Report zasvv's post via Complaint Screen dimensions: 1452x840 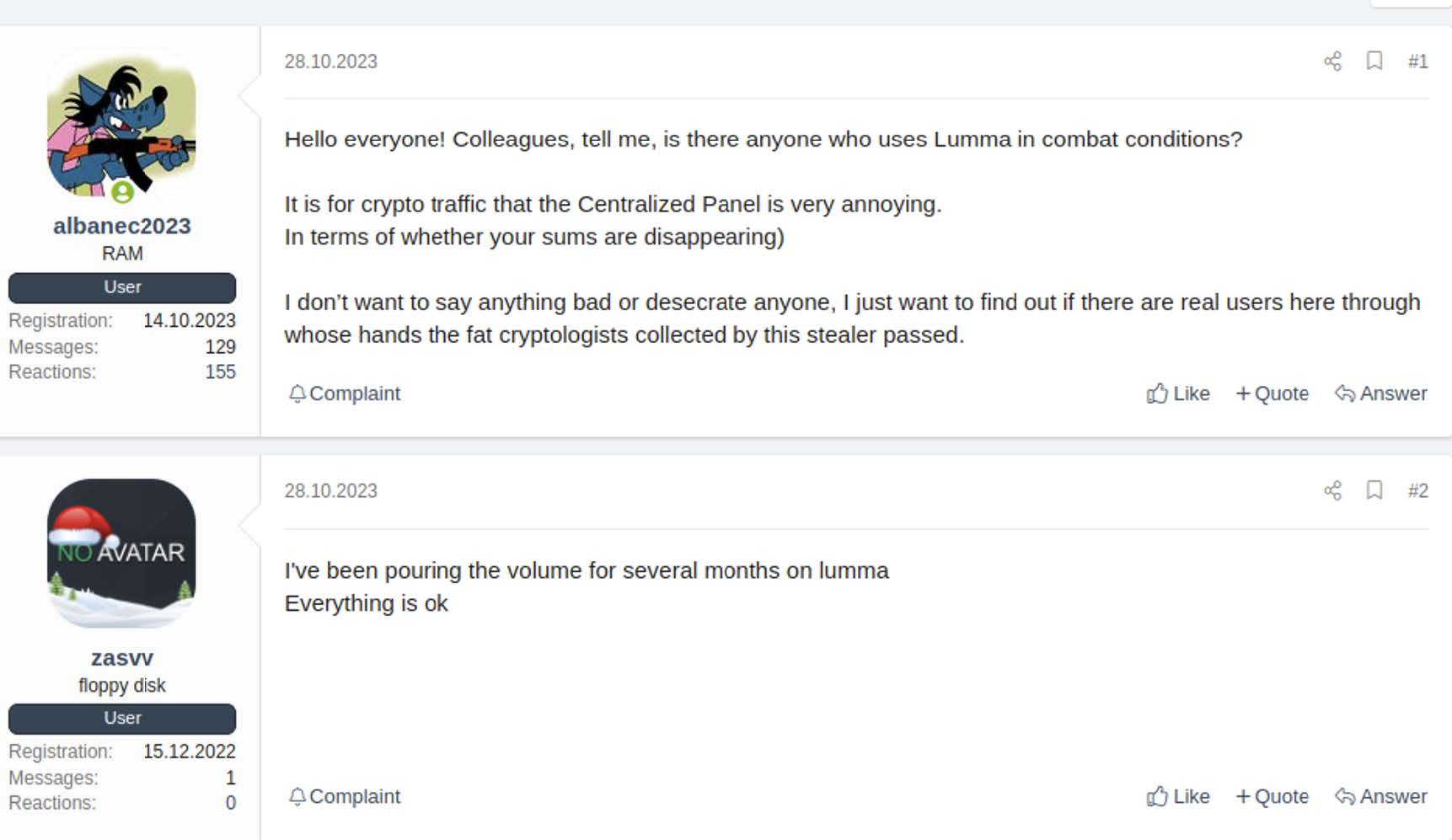pos(343,796)
